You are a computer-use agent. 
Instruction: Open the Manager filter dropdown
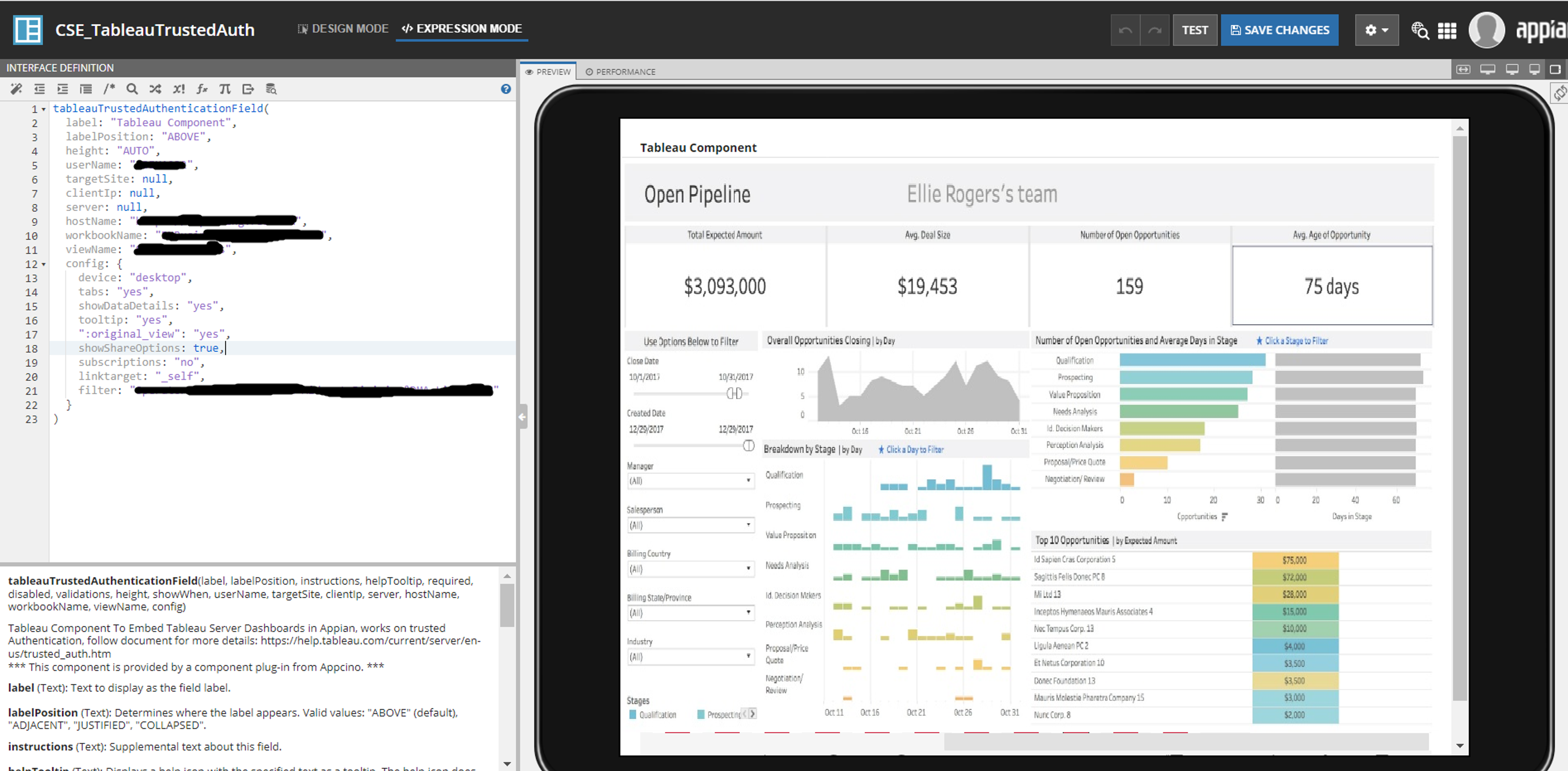click(691, 480)
